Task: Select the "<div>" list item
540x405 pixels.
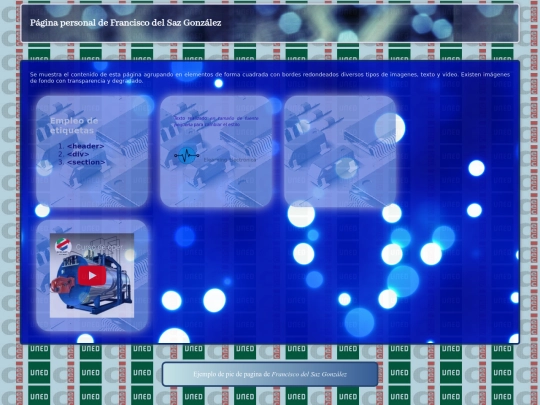Action: (78, 154)
